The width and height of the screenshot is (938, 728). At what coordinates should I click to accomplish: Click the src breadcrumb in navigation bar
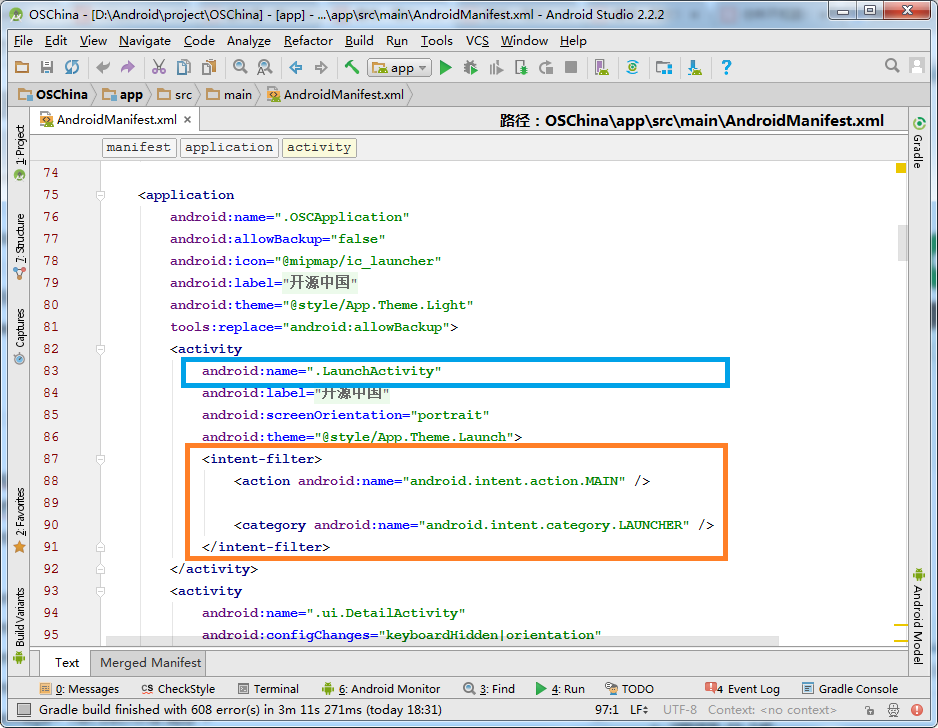point(175,95)
